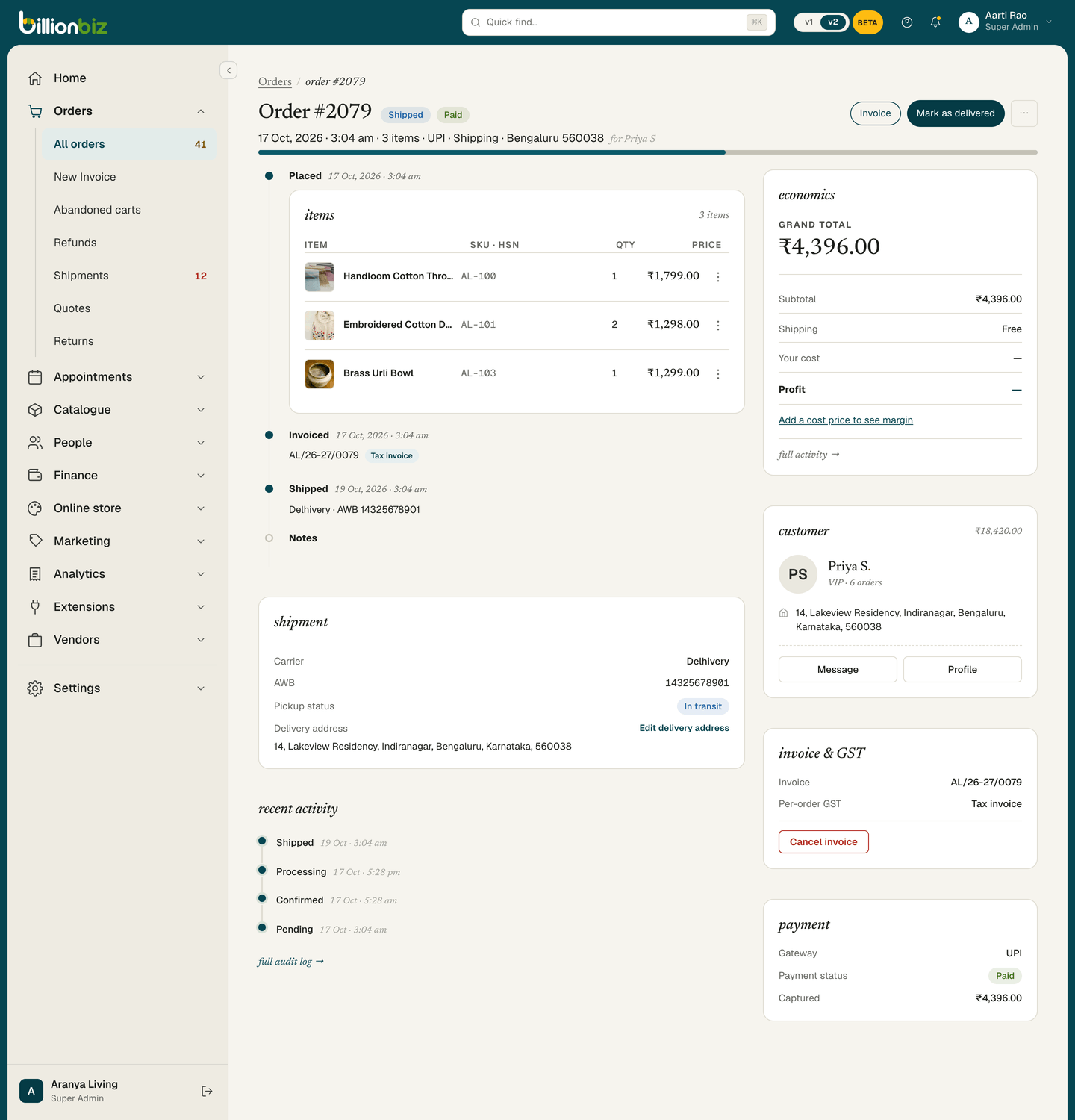
Task: Click the Cancel invoice button
Action: click(823, 842)
